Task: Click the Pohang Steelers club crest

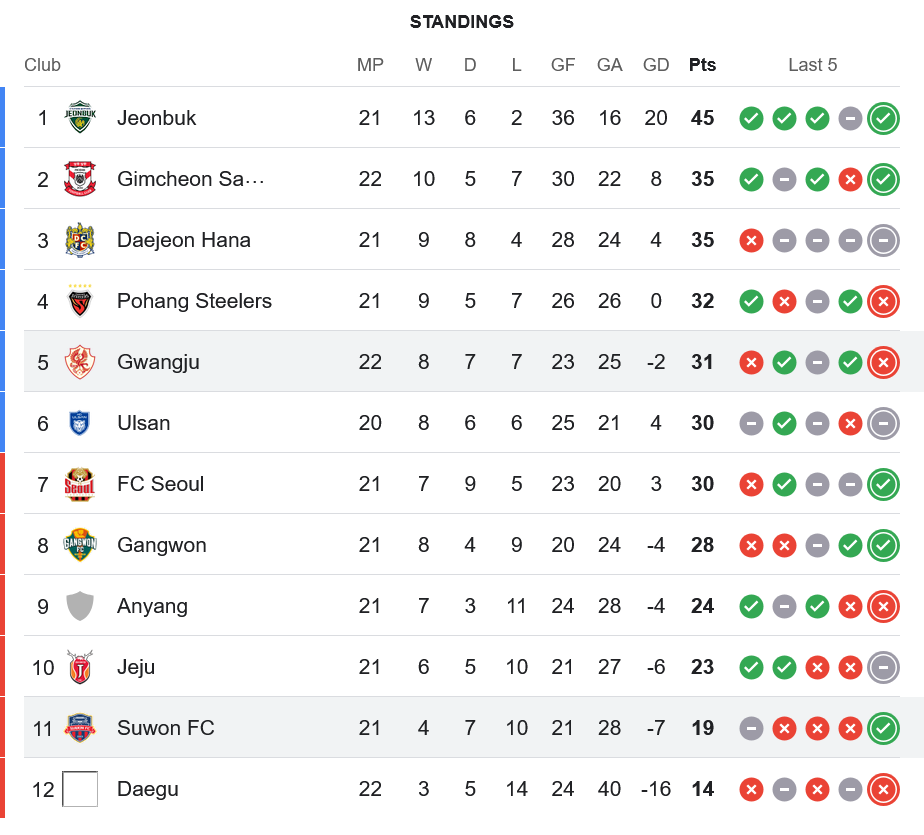Action: (80, 301)
